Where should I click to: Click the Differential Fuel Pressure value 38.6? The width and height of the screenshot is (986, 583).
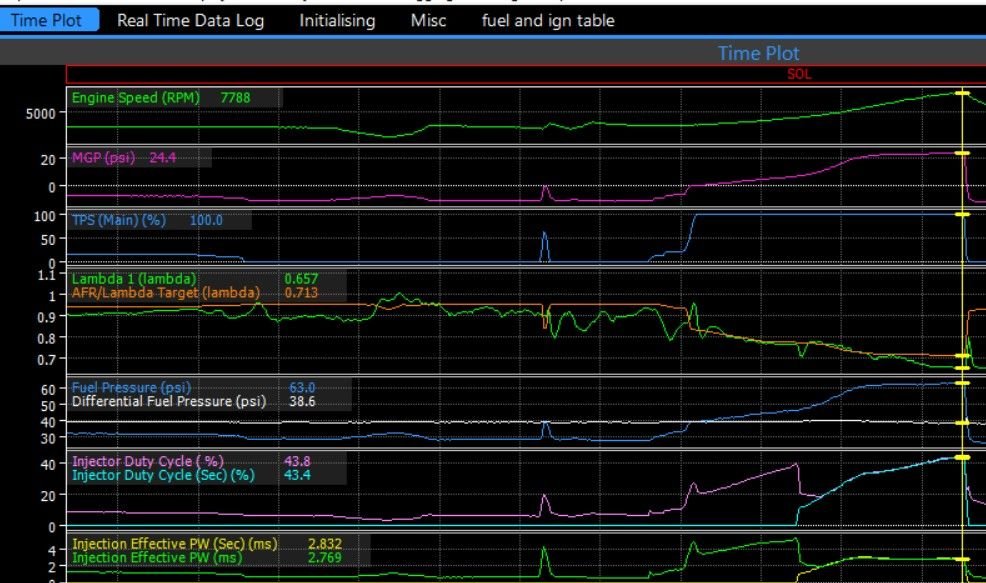click(302, 401)
